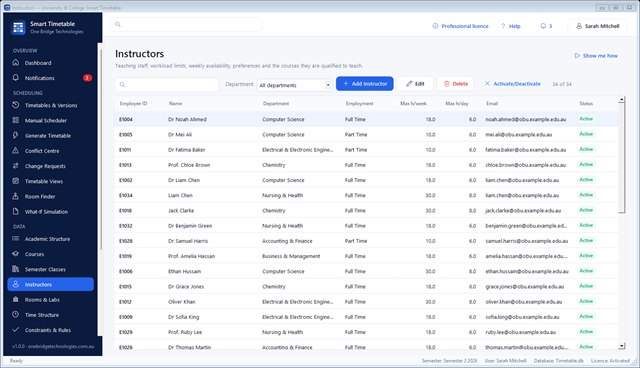Click table scrollbar up arrow

click(x=621, y=99)
